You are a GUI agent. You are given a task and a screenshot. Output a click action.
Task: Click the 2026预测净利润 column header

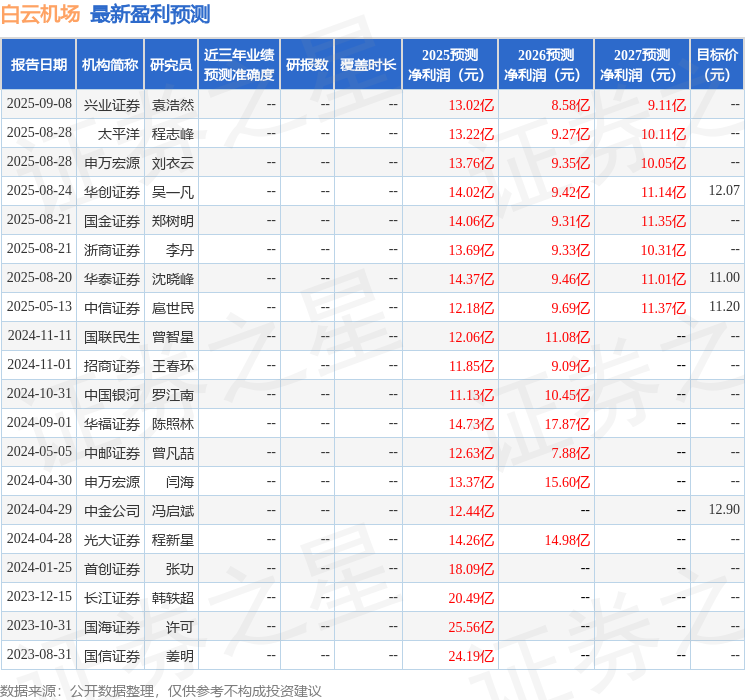(x=546, y=65)
